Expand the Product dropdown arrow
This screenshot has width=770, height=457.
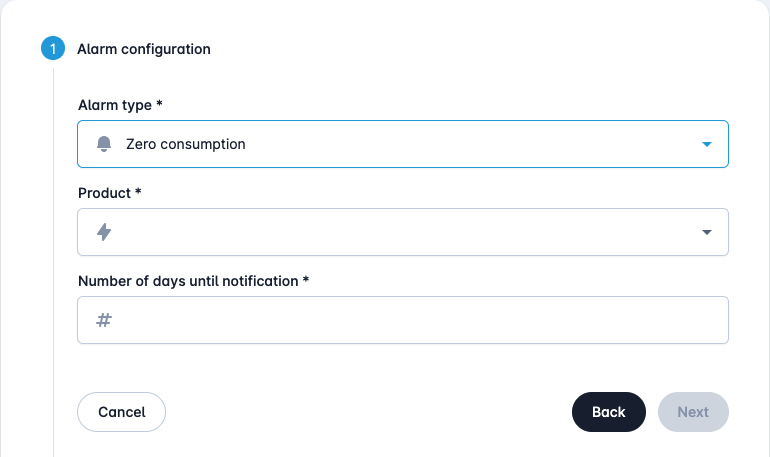(x=707, y=232)
